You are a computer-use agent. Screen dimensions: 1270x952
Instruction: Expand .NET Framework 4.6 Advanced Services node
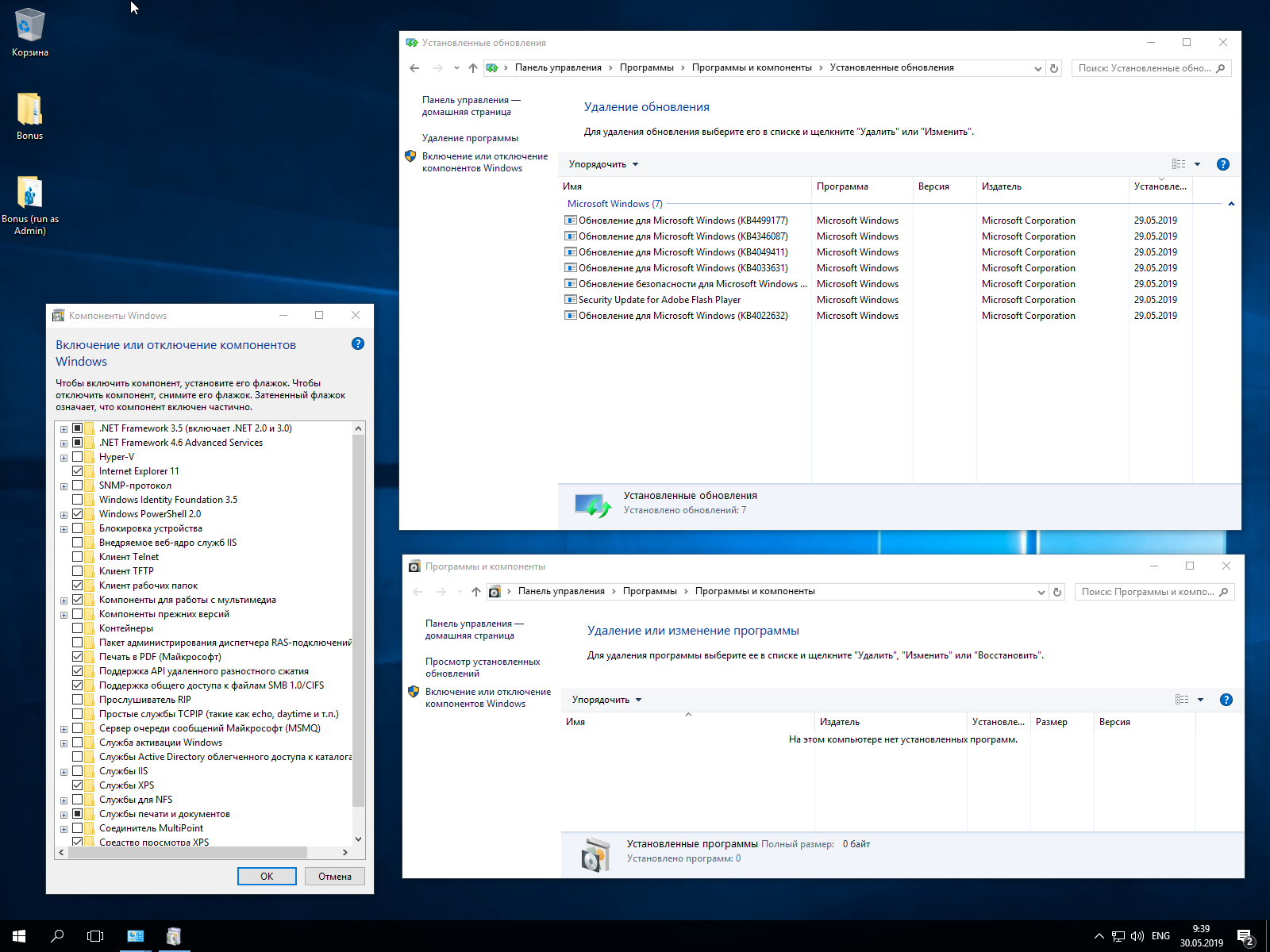coord(63,443)
